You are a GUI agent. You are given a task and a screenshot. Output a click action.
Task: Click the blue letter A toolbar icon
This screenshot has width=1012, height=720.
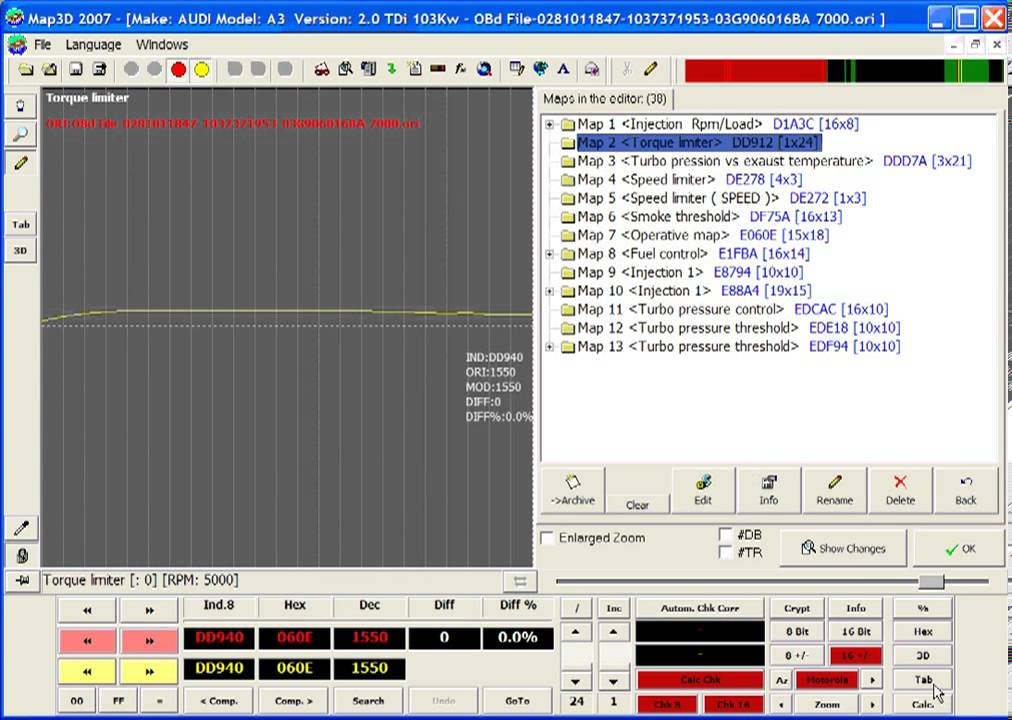[563, 69]
